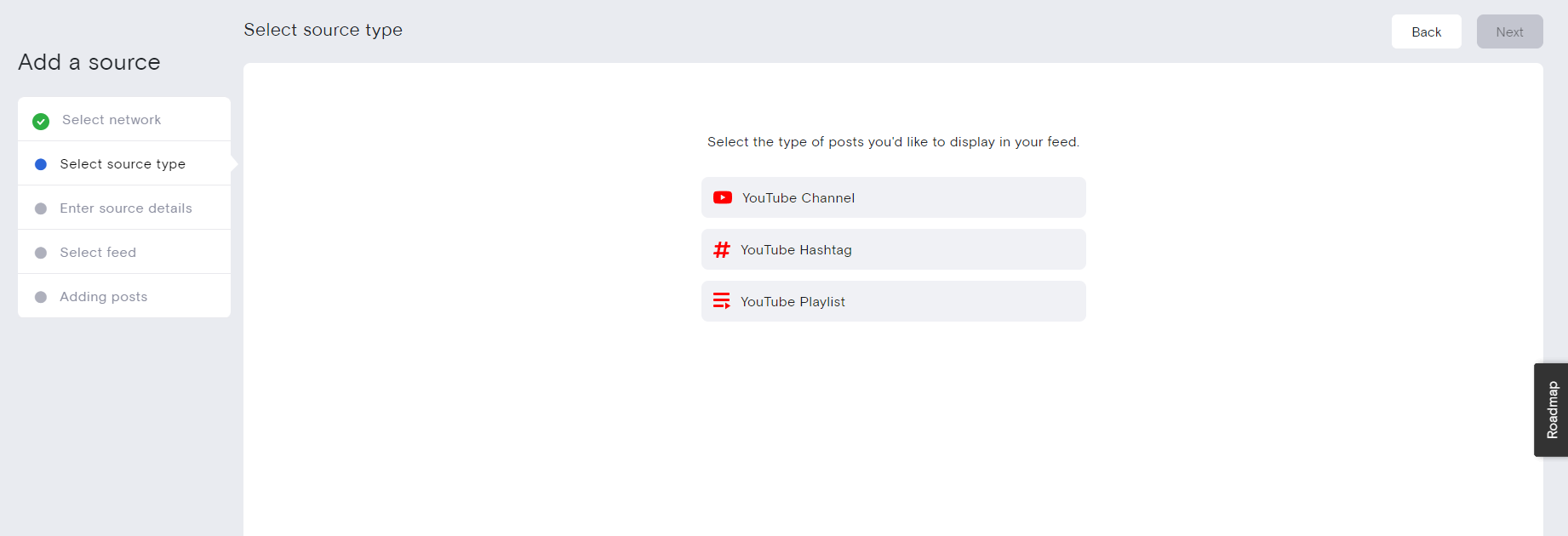
Task: Click the Add a source heading
Action: [x=89, y=62]
